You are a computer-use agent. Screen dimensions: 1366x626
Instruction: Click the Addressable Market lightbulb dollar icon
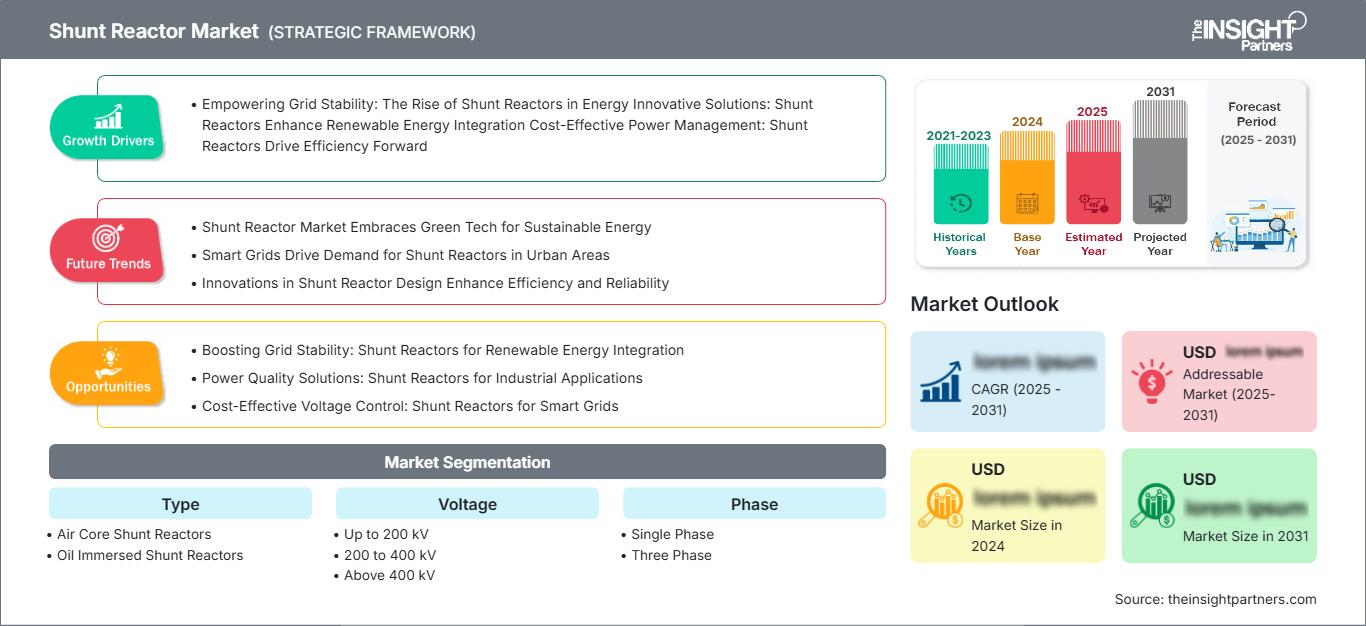point(1151,380)
